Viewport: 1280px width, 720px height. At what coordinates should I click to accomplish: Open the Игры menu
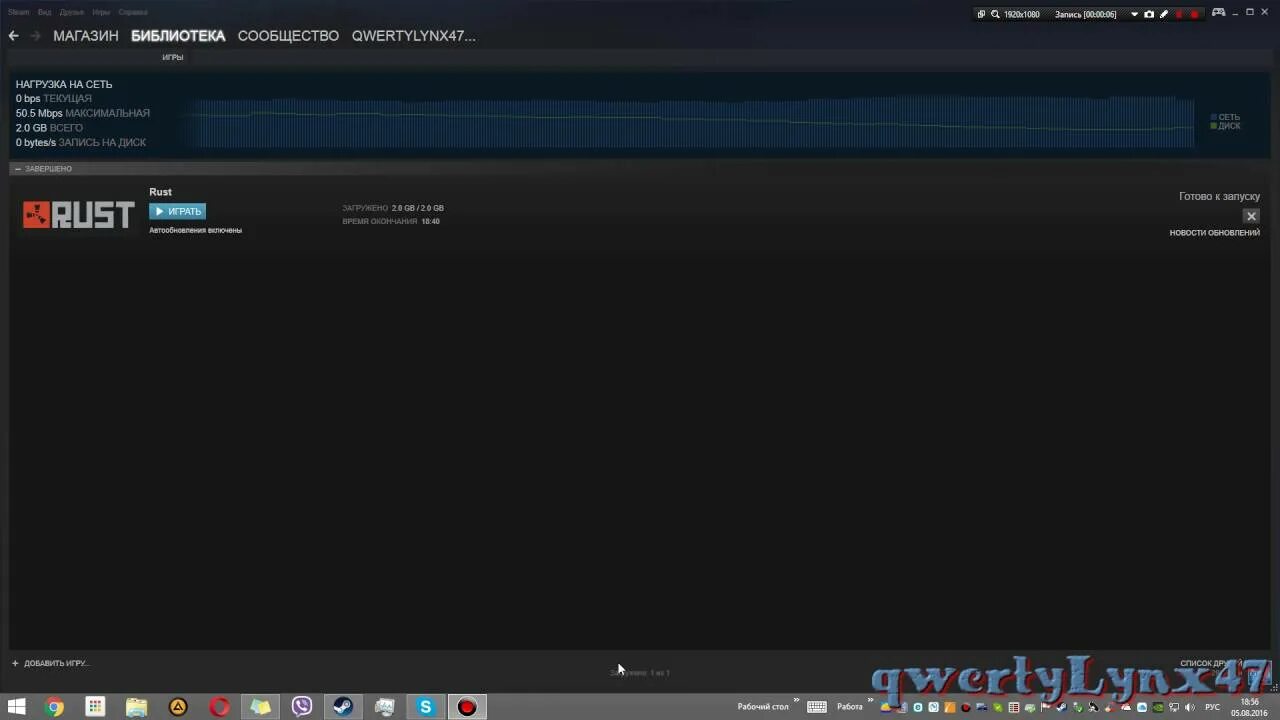coord(101,12)
